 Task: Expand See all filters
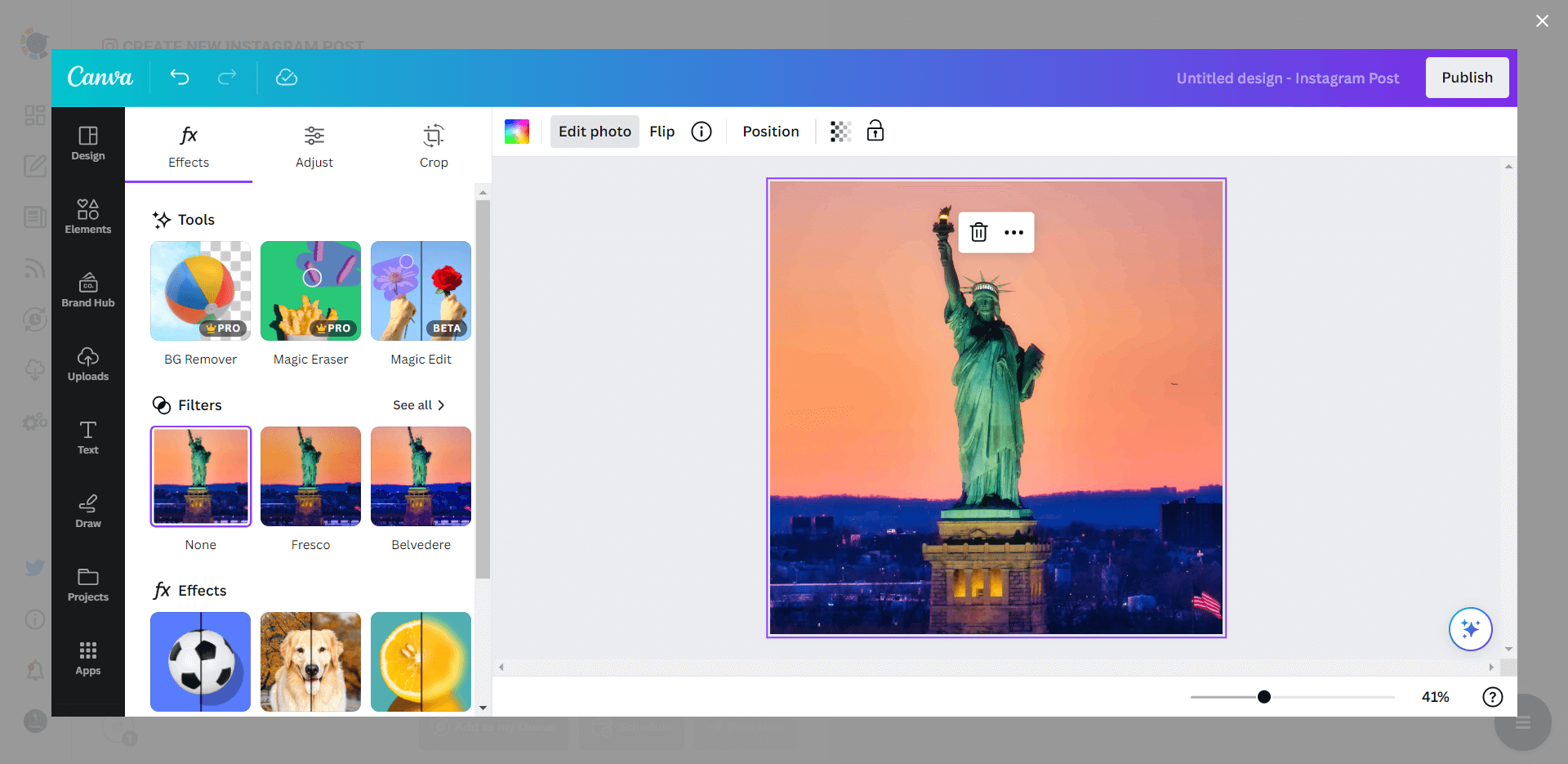pyautogui.click(x=419, y=404)
